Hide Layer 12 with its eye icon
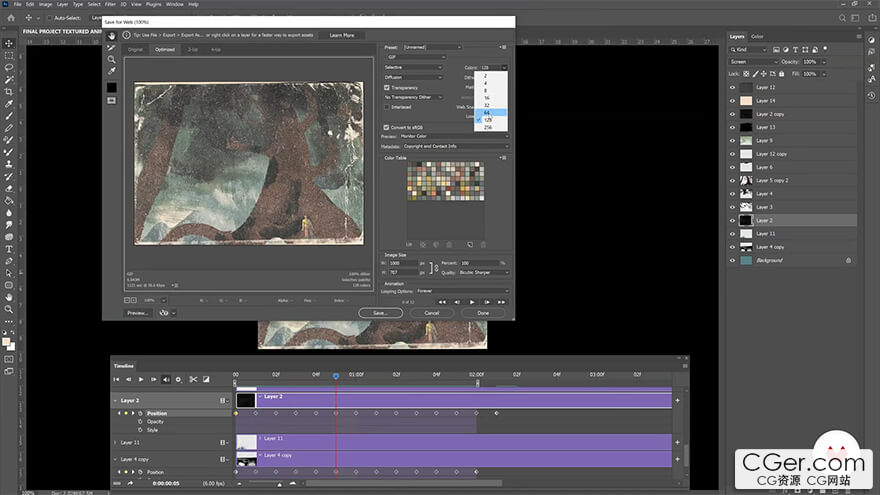This screenshot has width=880, height=495. click(x=732, y=87)
